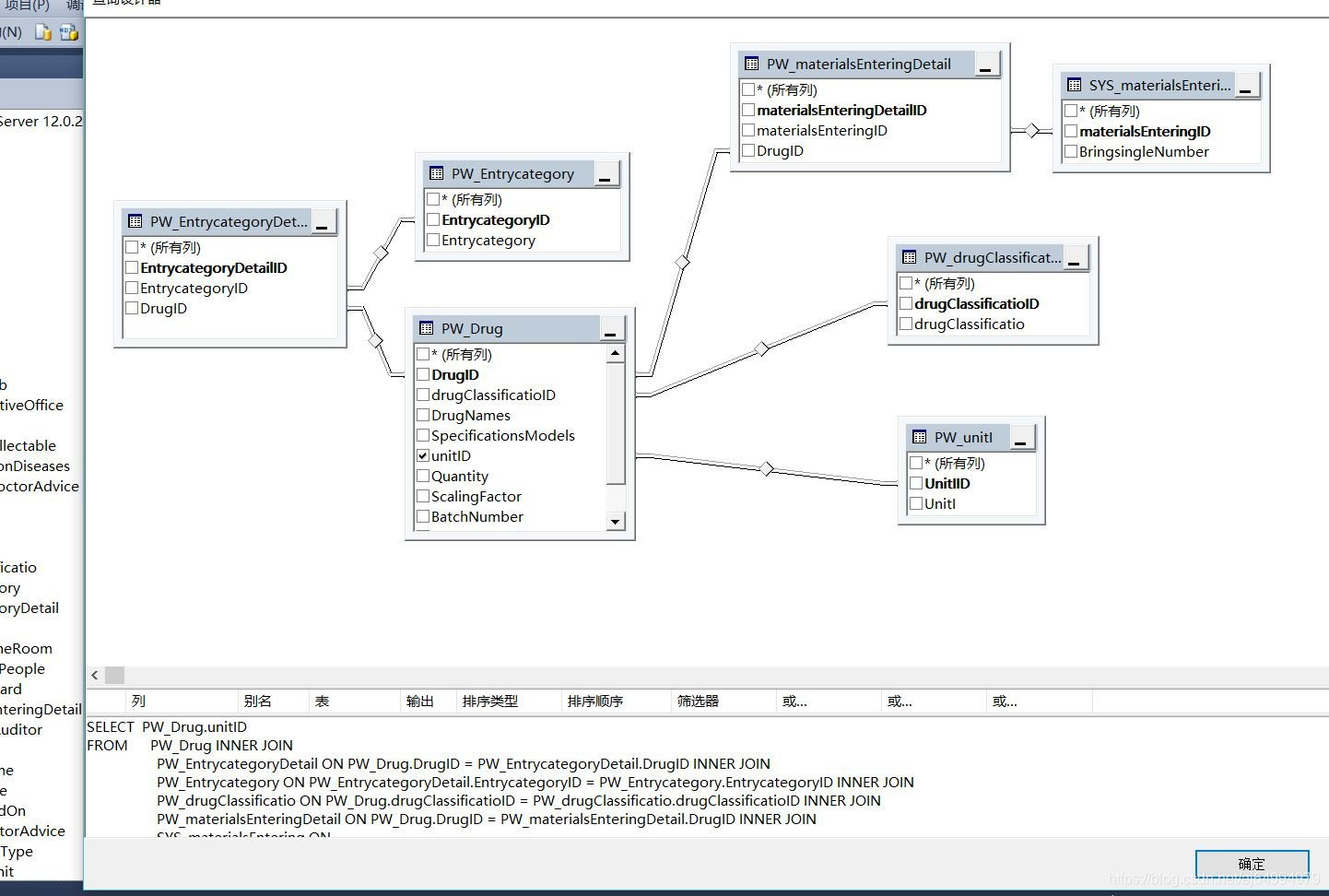1329x896 pixels.
Task: Select nteringDetail item in left tree
Action: pyautogui.click(x=41, y=709)
